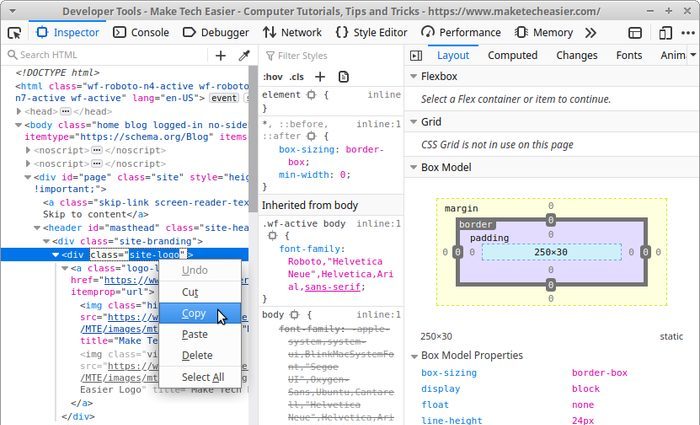Click the min-width: 0 declaration value

pos(342,175)
